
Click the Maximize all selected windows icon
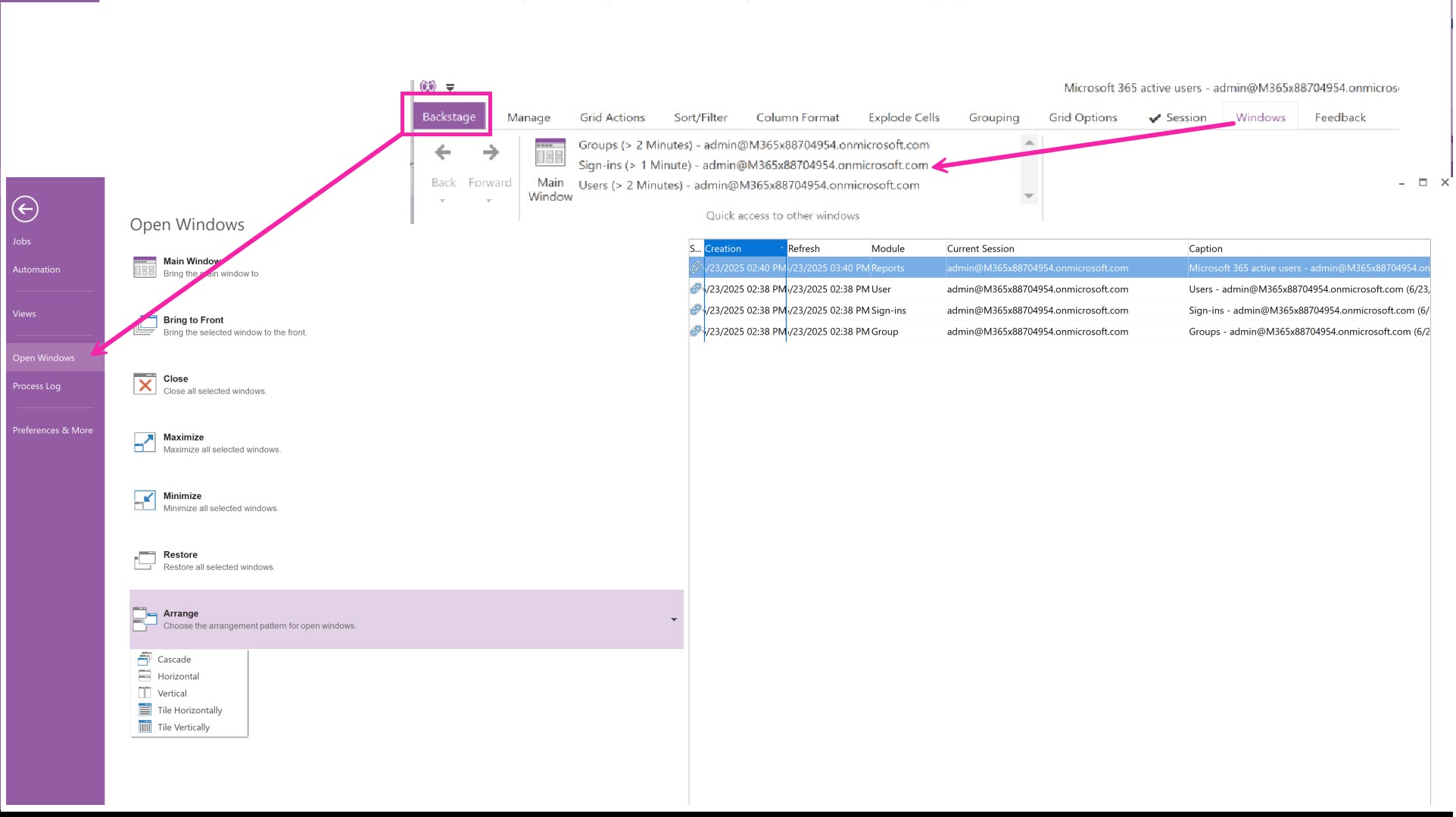(x=145, y=443)
